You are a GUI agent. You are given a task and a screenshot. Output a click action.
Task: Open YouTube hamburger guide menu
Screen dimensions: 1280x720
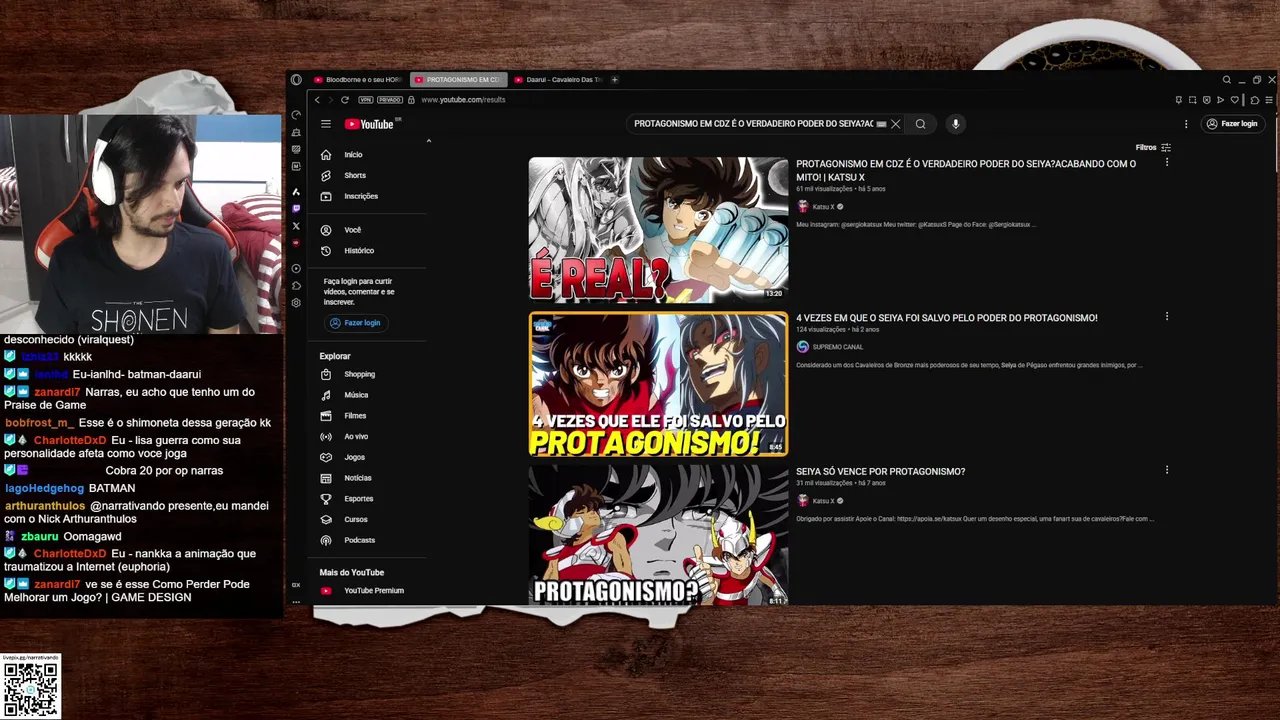click(326, 124)
